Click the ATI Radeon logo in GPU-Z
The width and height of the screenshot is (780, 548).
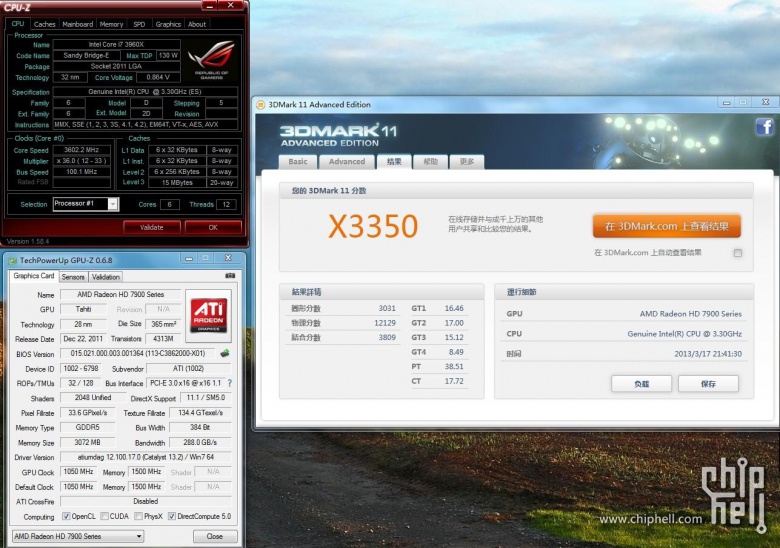208,316
